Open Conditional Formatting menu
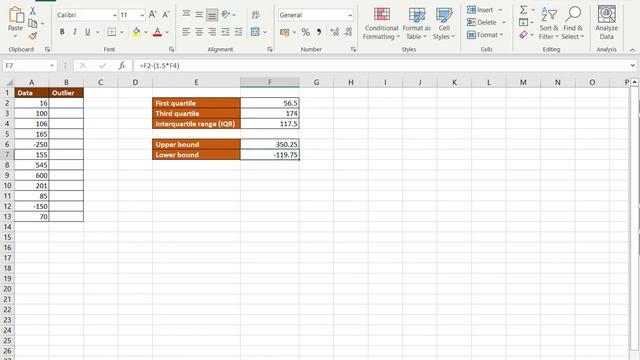This screenshot has height=360, width=640. pyautogui.click(x=381, y=23)
